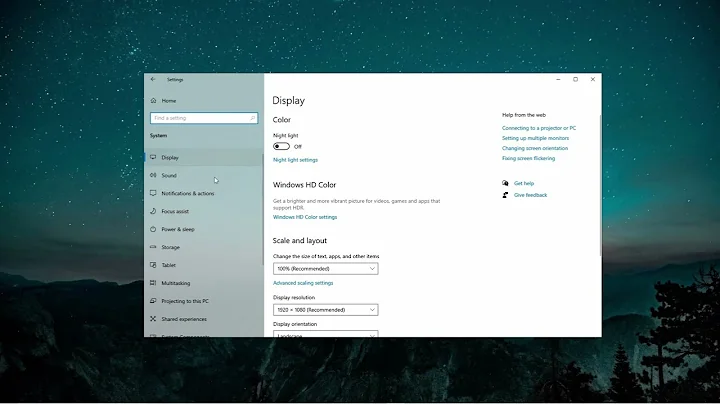Click the Get help link
Image resolution: width=720 pixels, height=404 pixels.
tap(524, 183)
